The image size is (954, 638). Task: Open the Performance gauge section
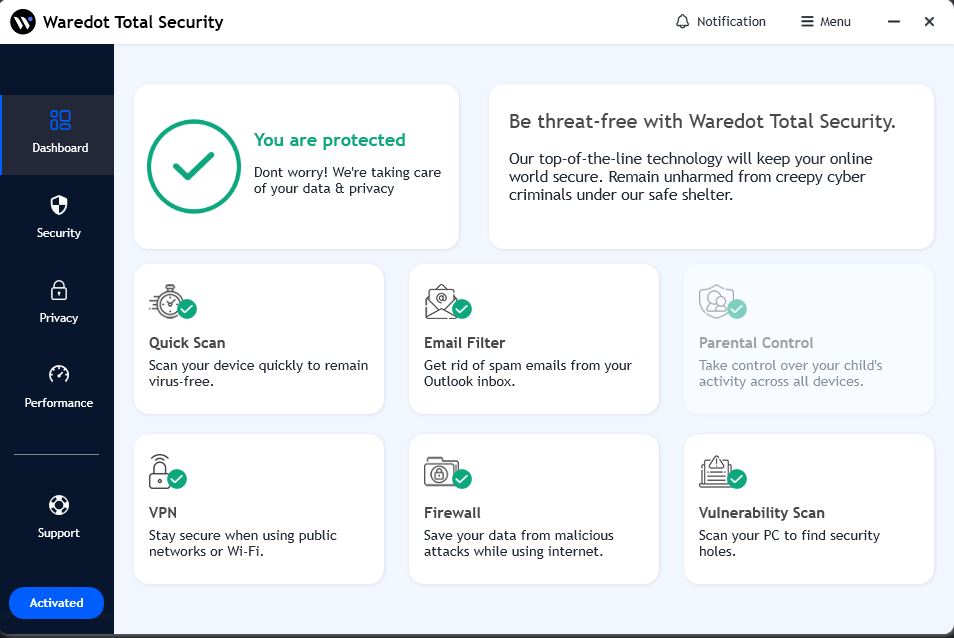(x=59, y=387)
